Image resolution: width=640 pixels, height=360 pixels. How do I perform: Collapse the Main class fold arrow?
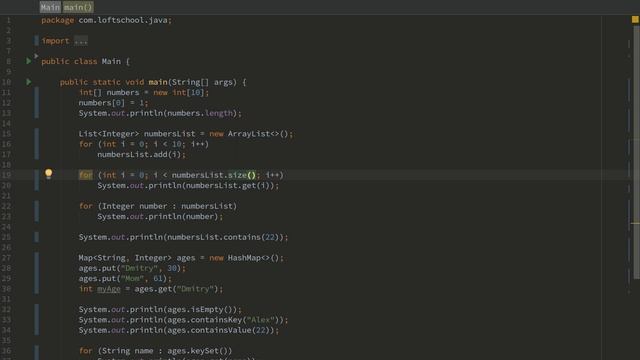click(36, 56)
